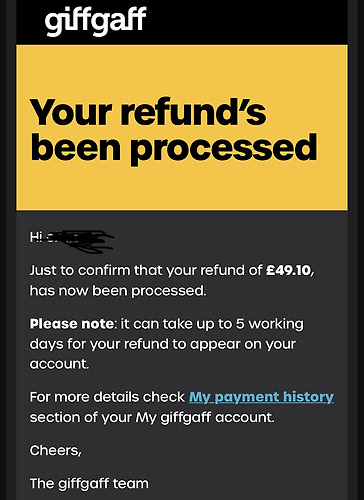Click the yellow banner background below the heading
Screen dimensions: 364x500
(x=182, y=188)
